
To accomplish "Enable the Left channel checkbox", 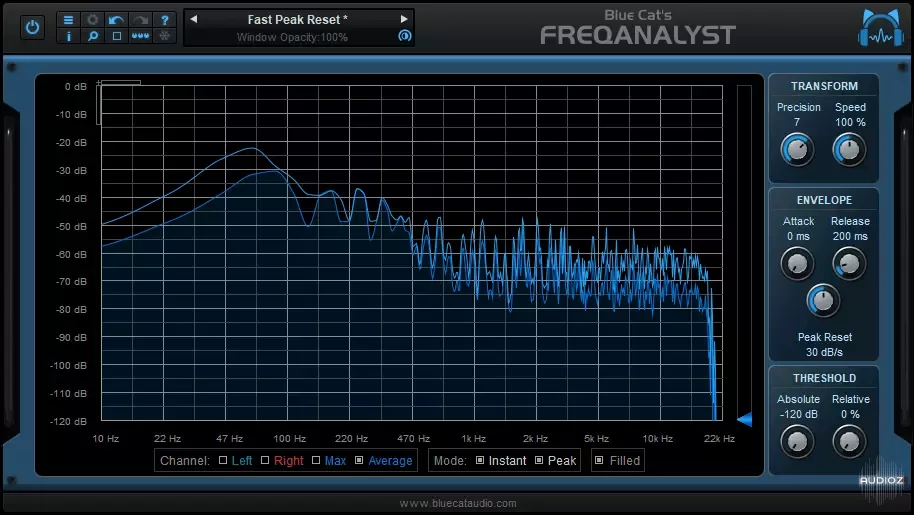I will (x=223, y=460).
